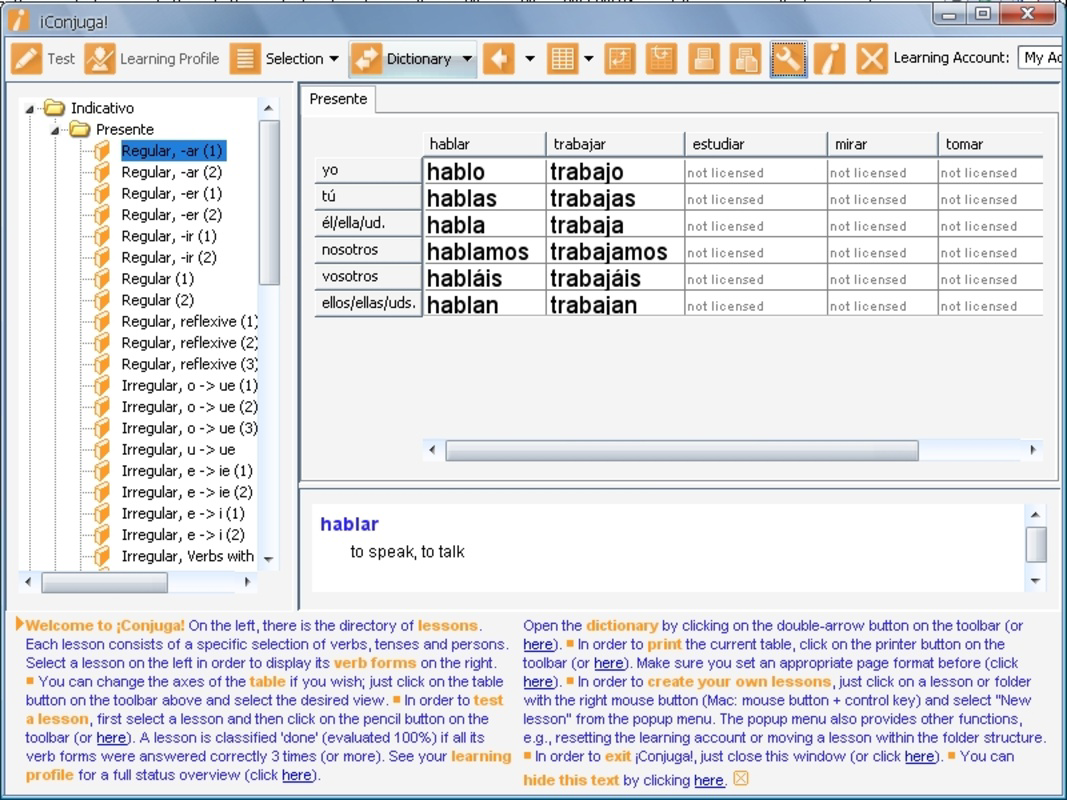Collapse the Indicativo tree node
The height and width of the screenshot is (800, 1067).
(x=29, y=108)
